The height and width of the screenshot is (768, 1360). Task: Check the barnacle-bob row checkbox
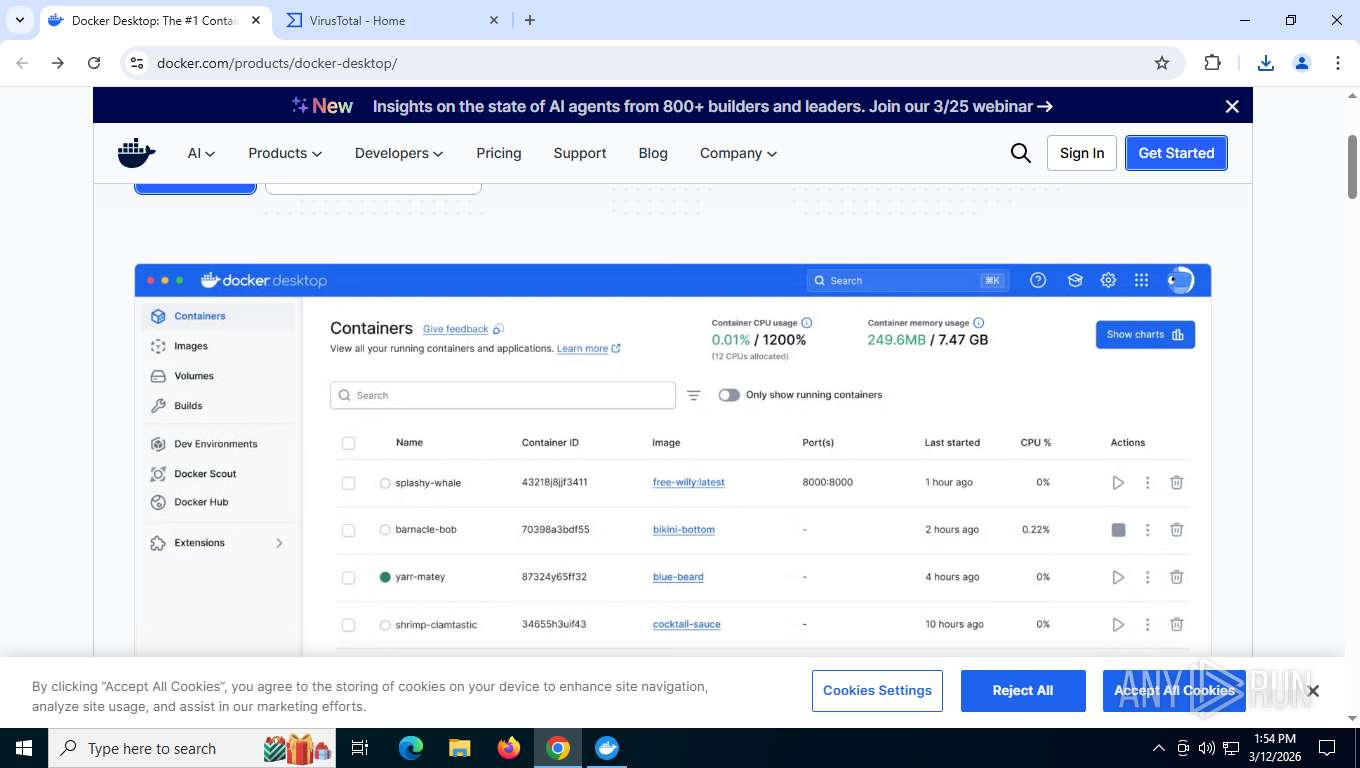348,530
